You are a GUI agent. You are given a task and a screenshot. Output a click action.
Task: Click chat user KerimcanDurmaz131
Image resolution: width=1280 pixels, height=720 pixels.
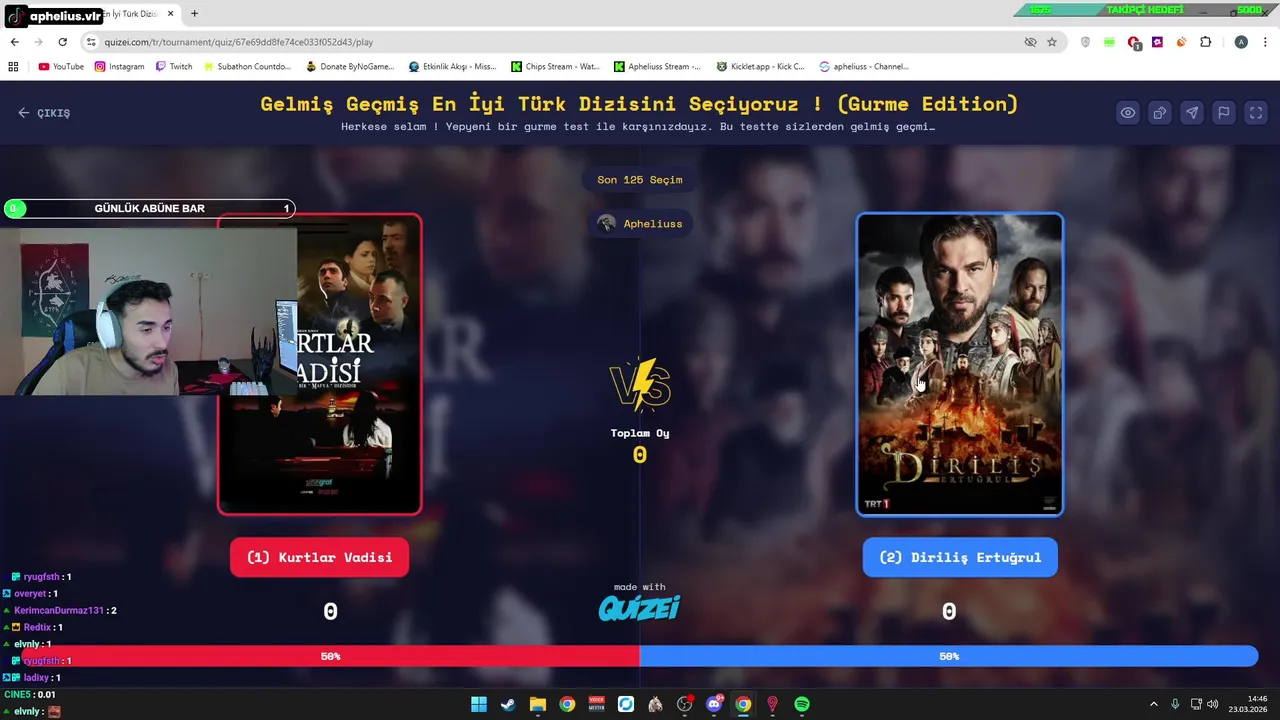click(x=59, y=610)
